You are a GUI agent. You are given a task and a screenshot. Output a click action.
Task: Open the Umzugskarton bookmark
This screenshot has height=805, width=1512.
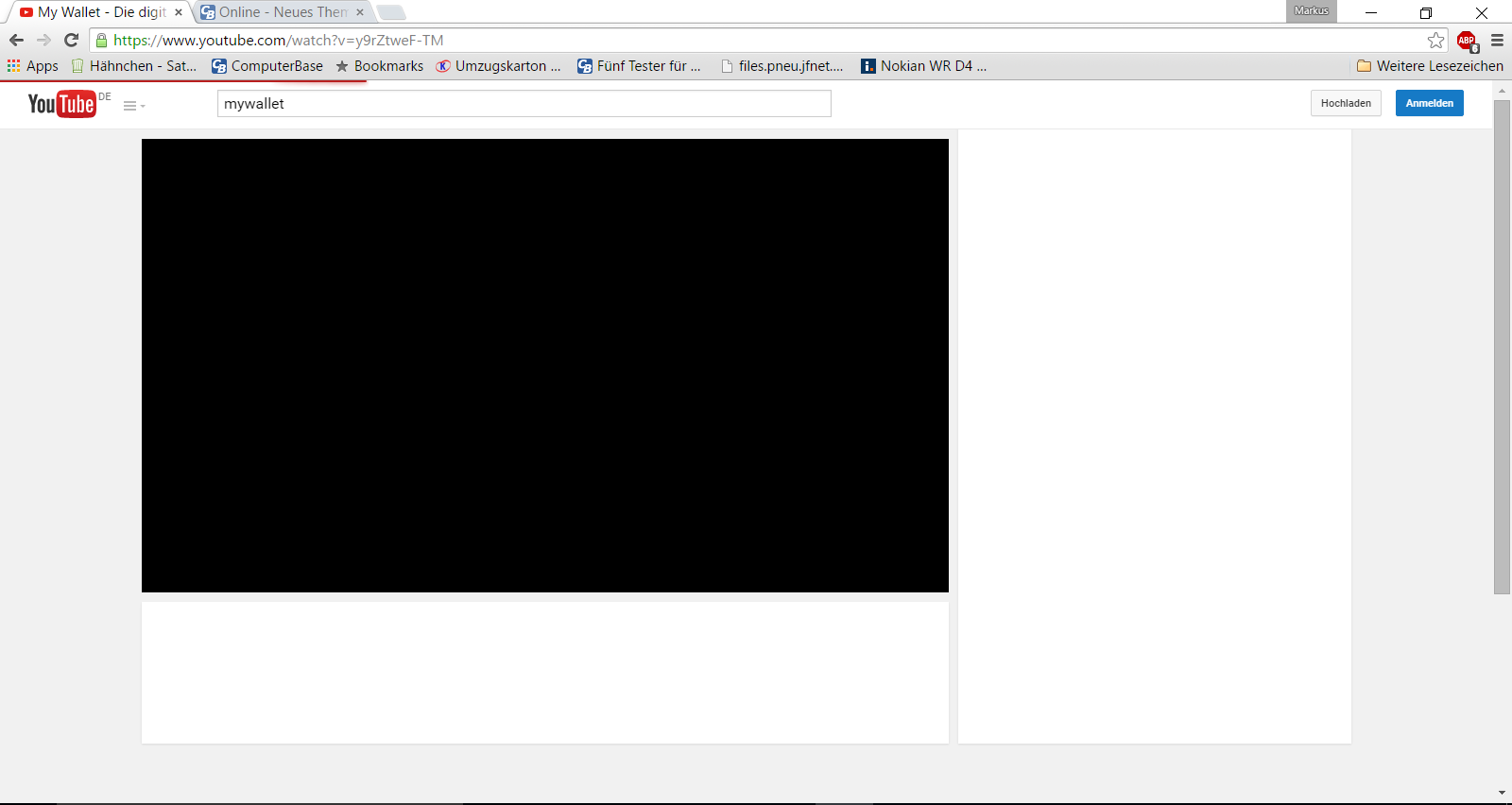498,66
